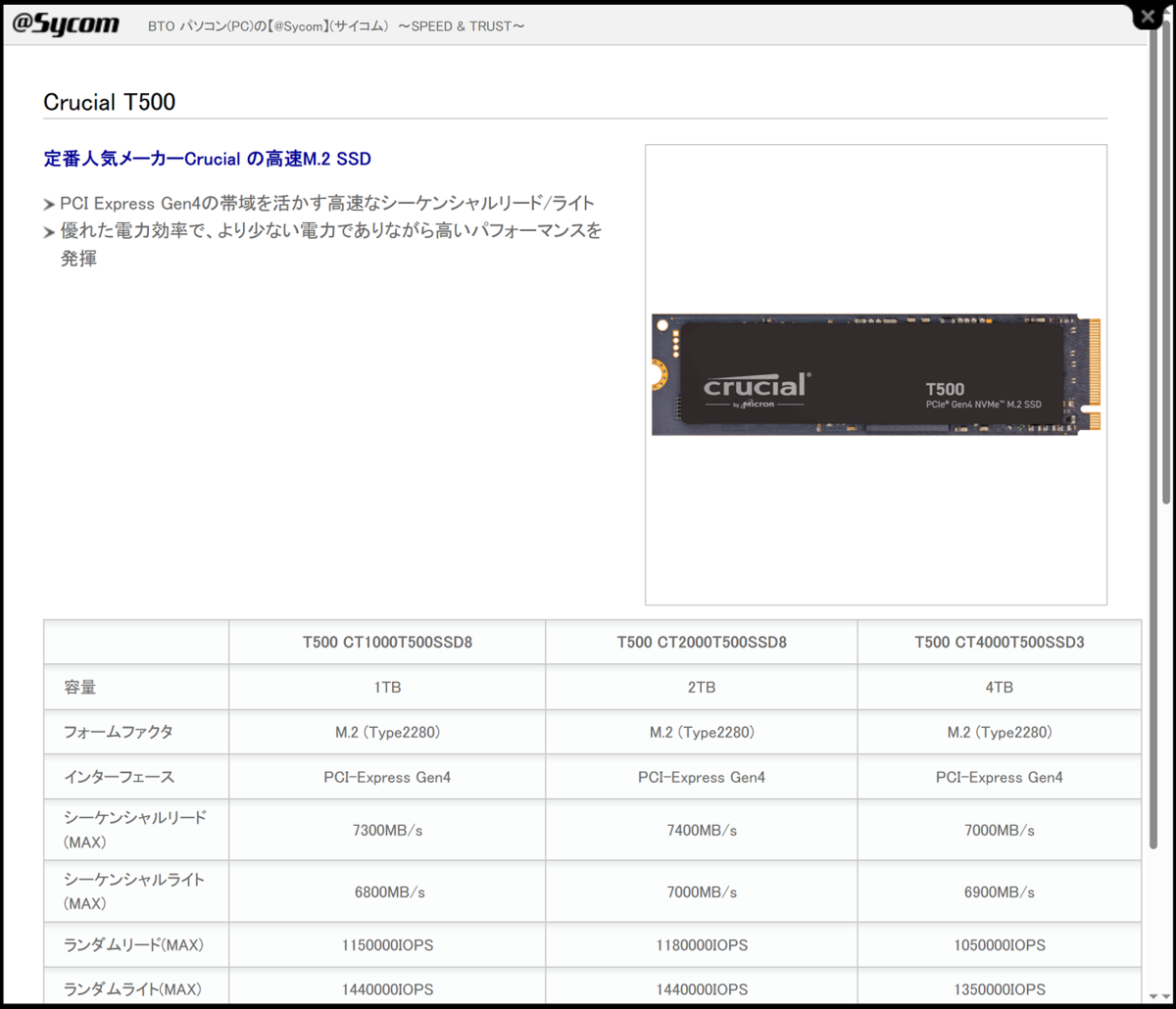The image size is (1176, 1009).
Task: Click the @Sycom logo in the header
Action: pos(65,24)
